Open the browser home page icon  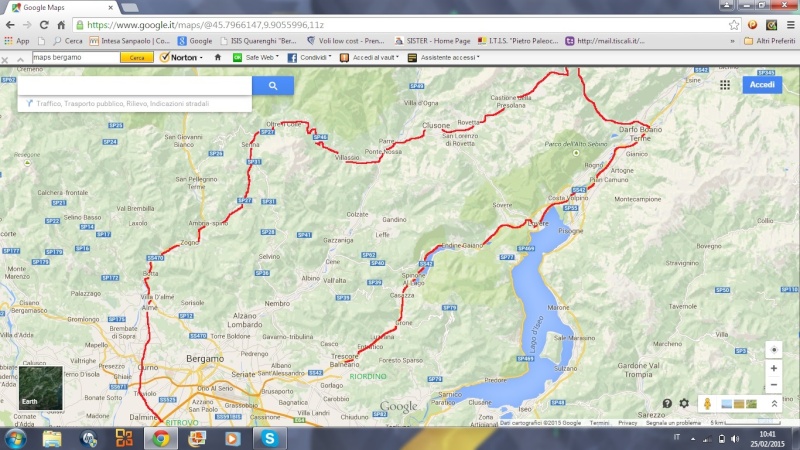61,24
